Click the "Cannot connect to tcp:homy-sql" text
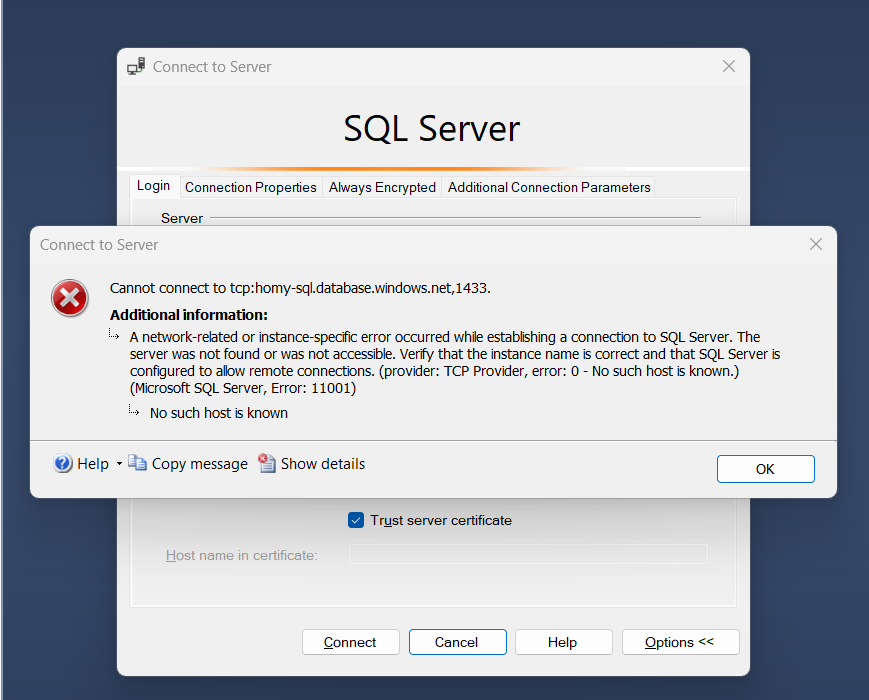 coord(300,288)
